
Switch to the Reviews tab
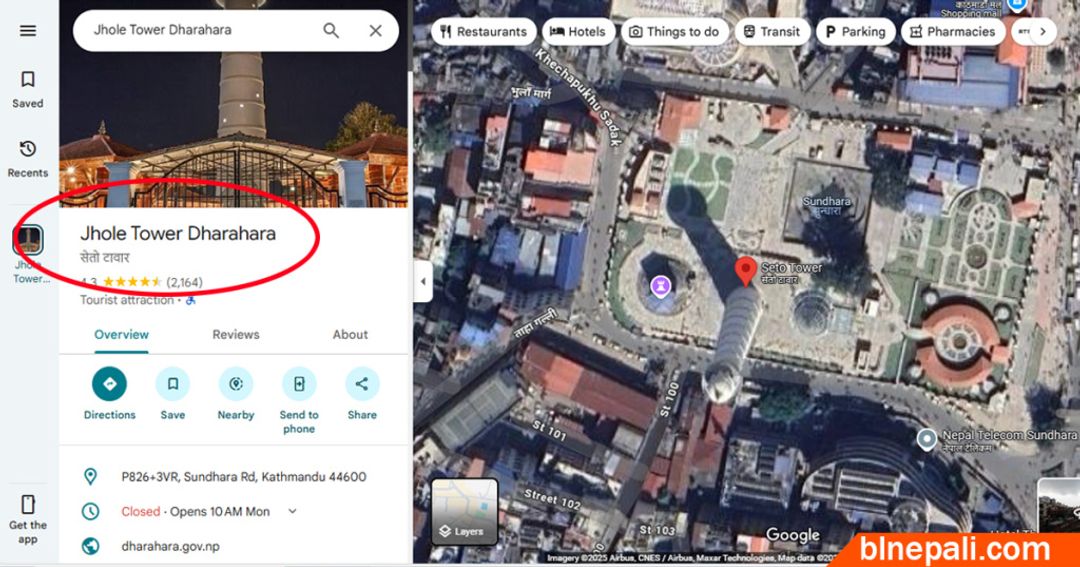(236, 335)
